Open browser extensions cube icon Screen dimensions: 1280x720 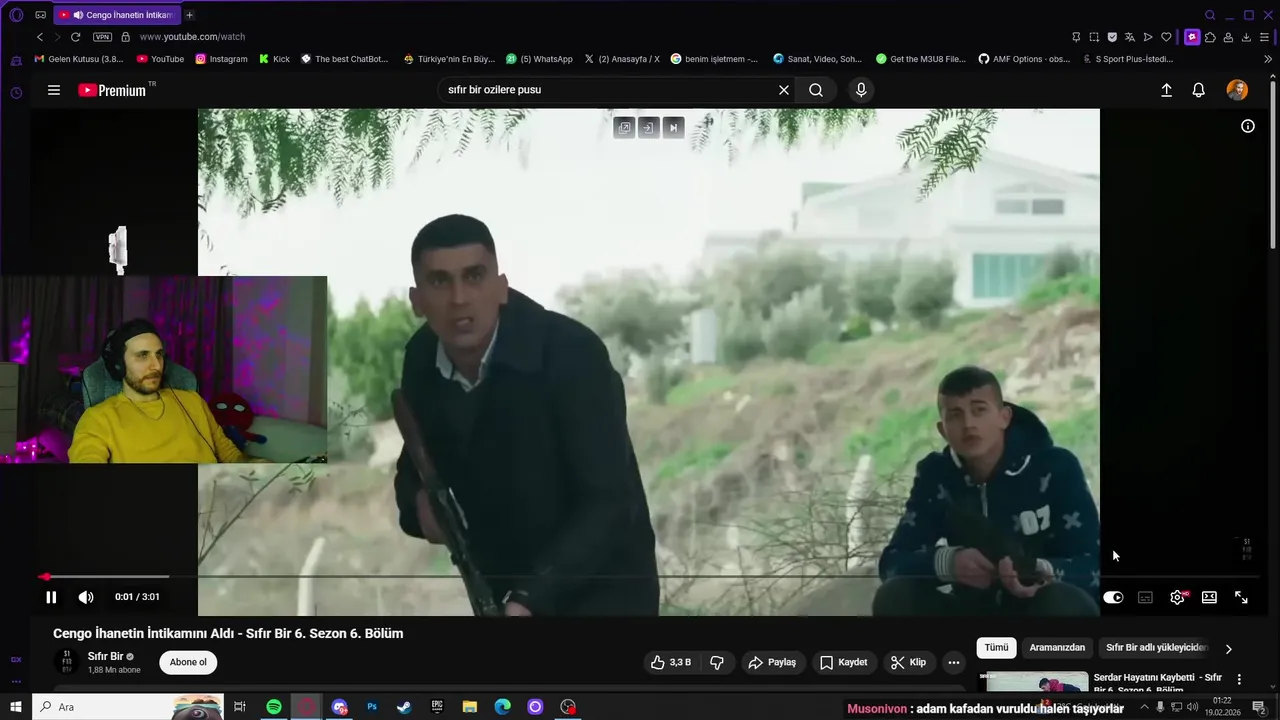click(1210, 37)
